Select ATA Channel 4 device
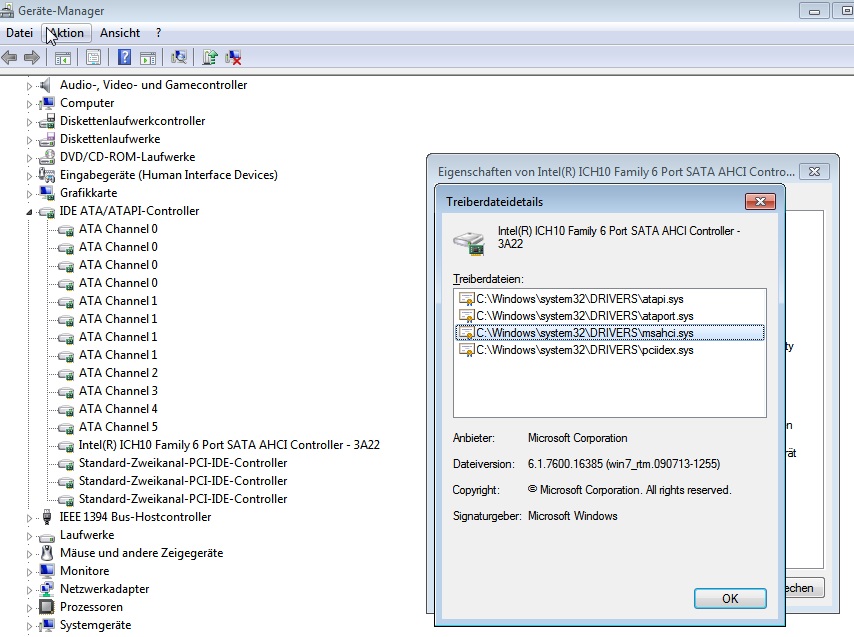Screen dimensions: 854x637 click(x=118, y=409)
